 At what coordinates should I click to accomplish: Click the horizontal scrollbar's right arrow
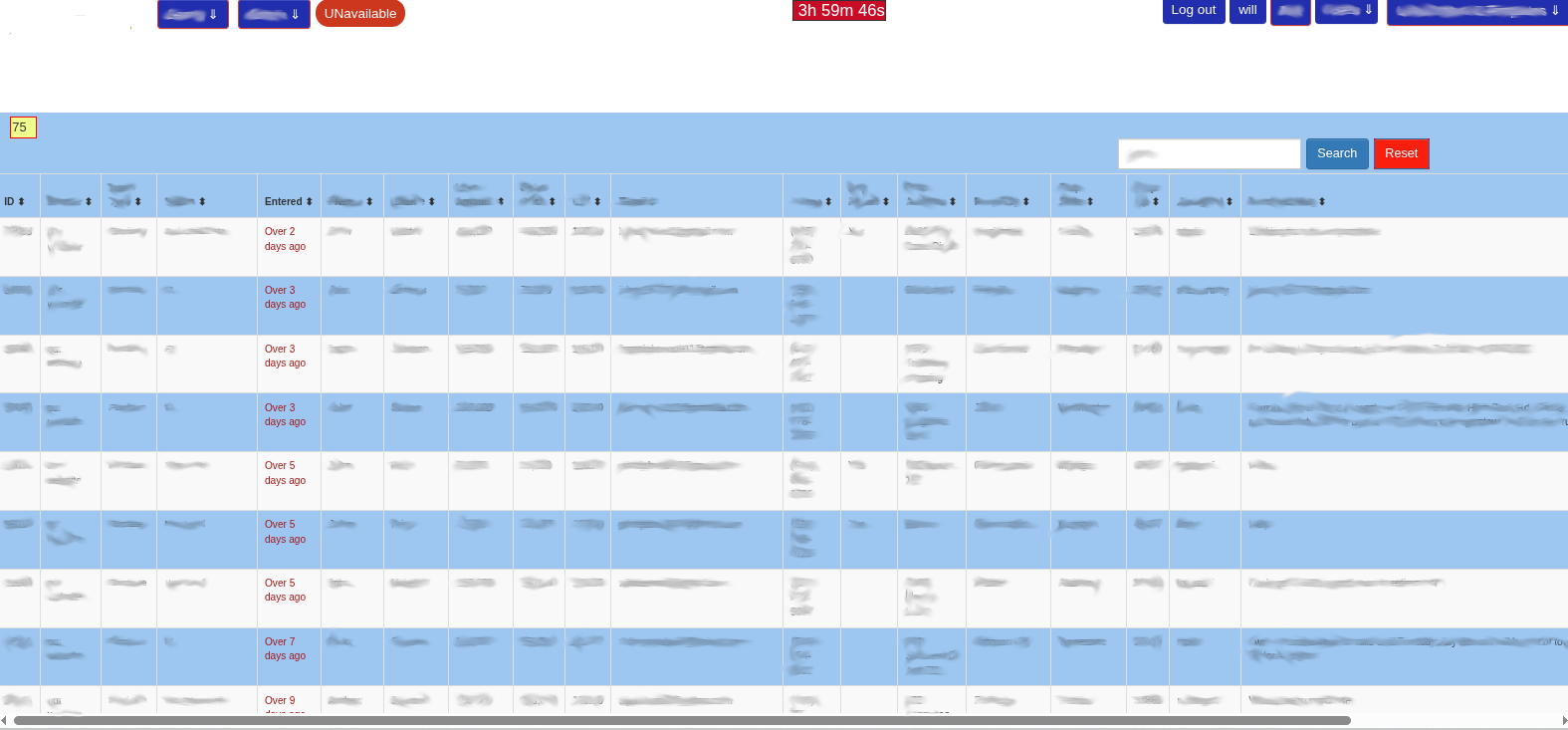click(x=1563, y=720)
